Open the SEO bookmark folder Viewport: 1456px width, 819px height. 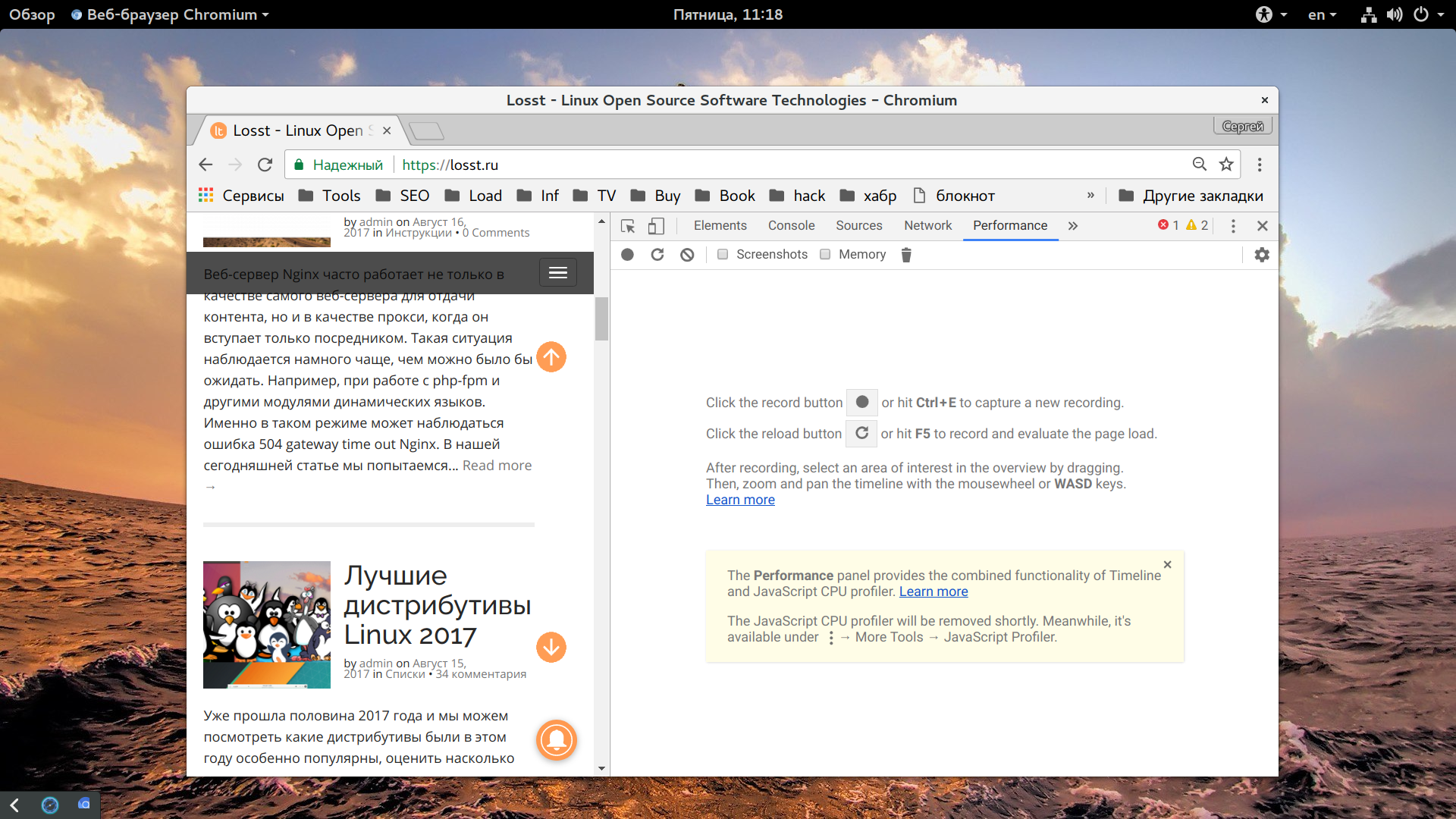(x=403, y=196)
